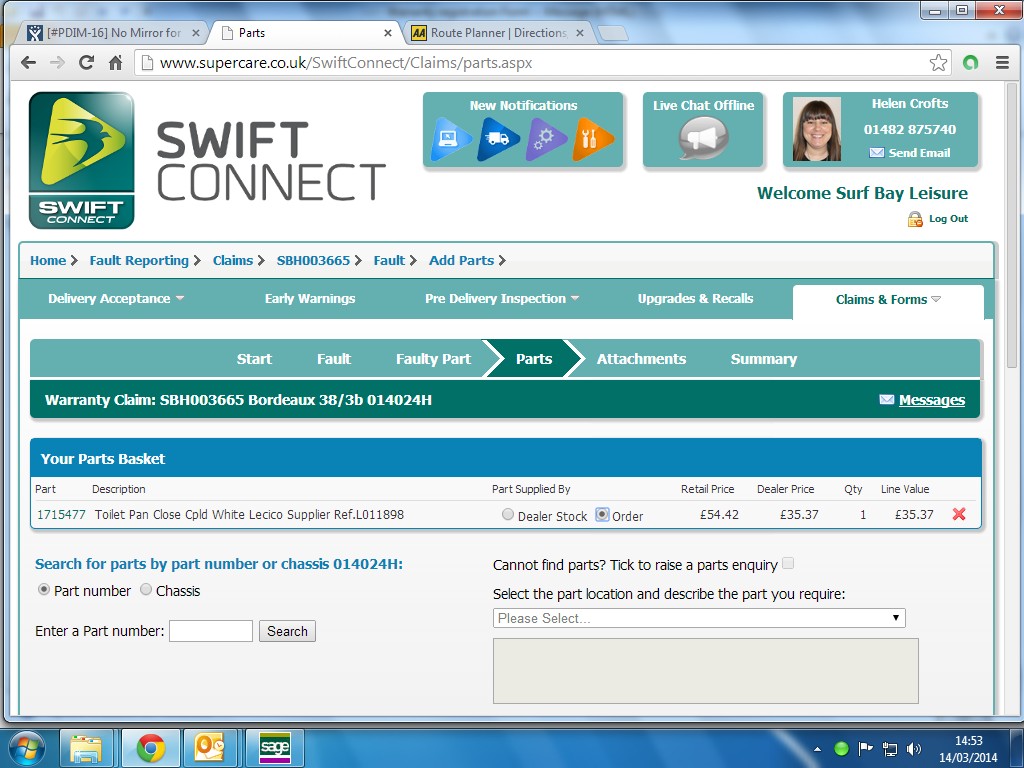Go to the Attachments step
This screenshot has width=1024, height=768.
(641, 359)
